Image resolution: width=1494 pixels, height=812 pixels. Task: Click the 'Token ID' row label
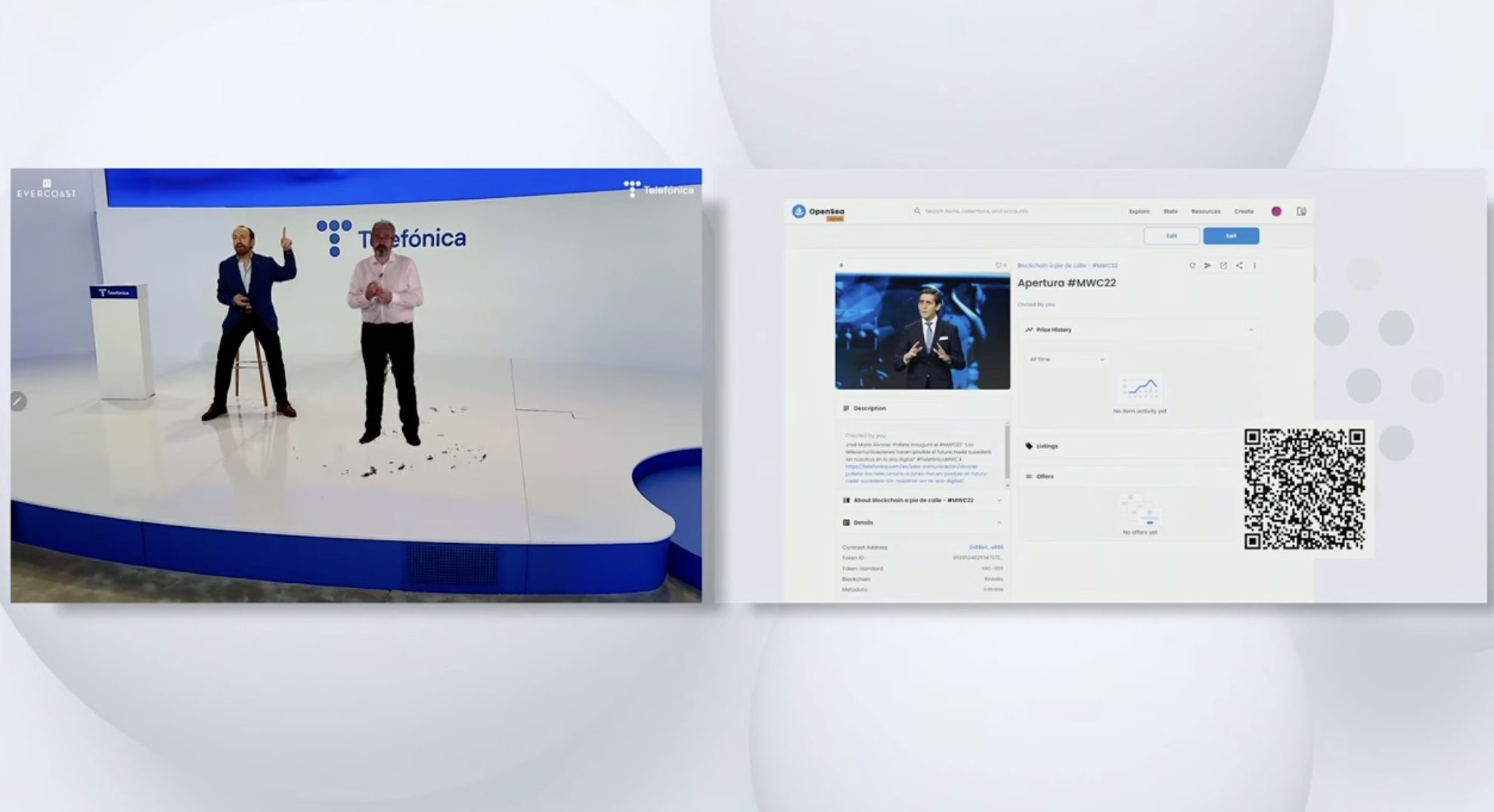[853, 558]
